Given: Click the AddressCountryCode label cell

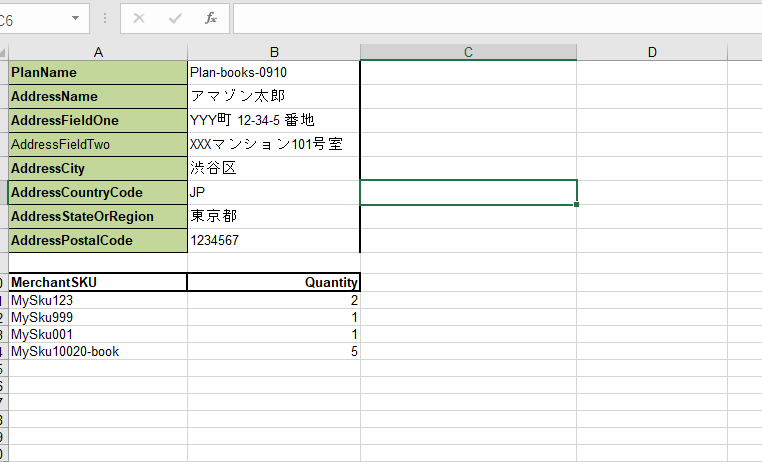Looking at the screenshot, I should click(x=98, y=192).
